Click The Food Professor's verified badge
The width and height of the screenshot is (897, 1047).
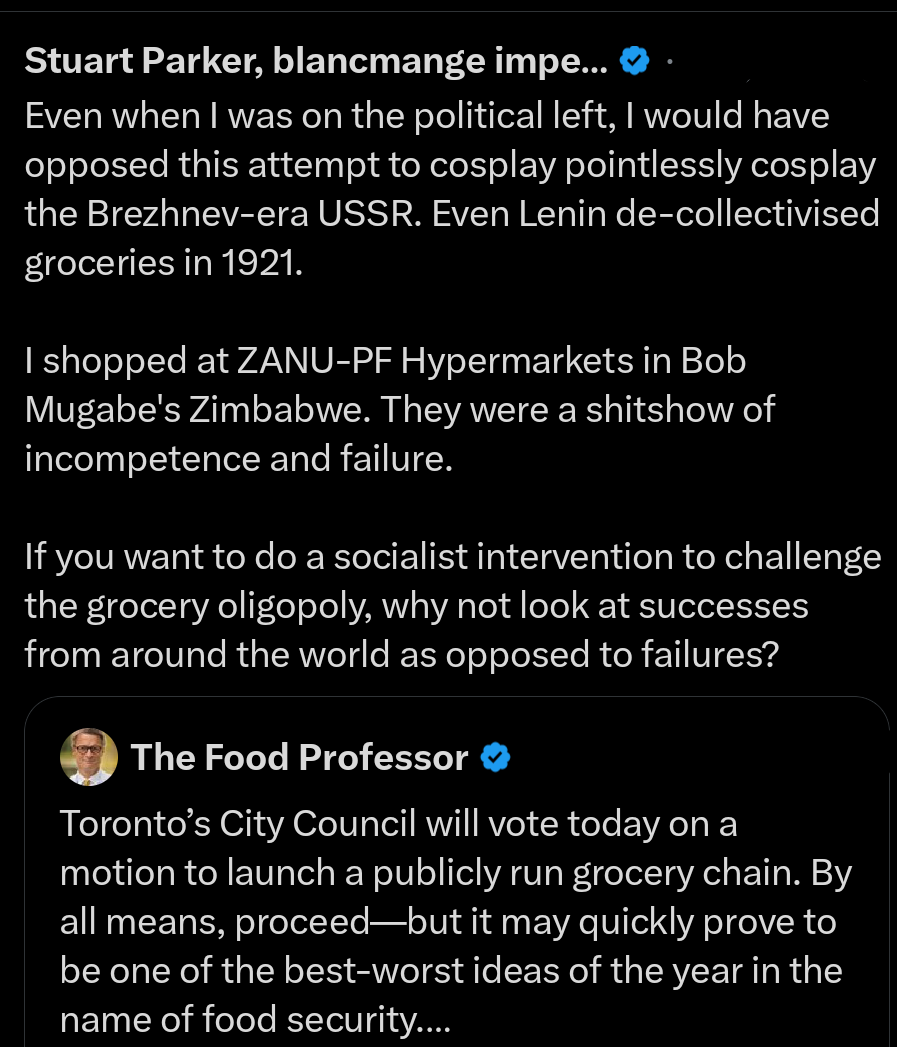496,758
